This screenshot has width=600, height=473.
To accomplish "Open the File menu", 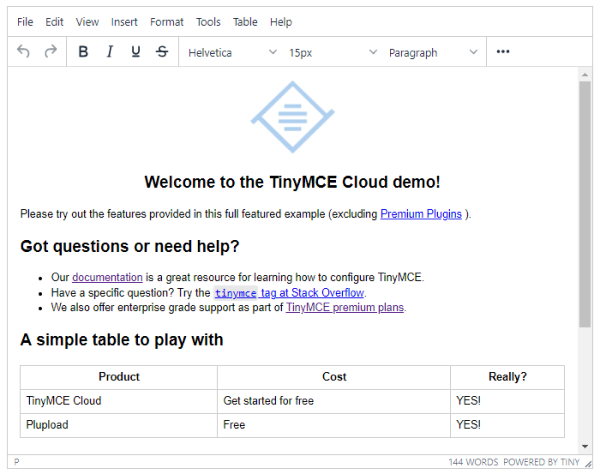I will coord(25,22).
